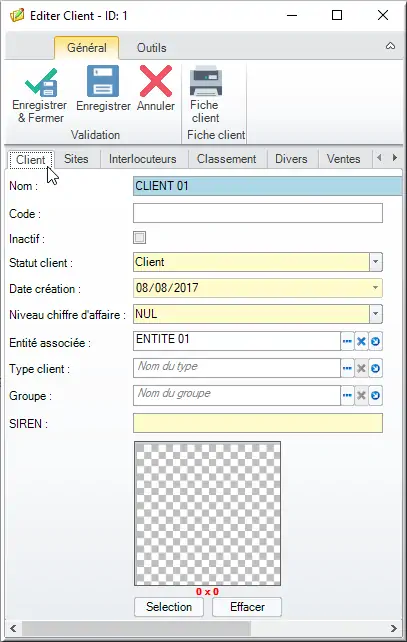Toggle the Inactif checkbox
The image size is (407, 642).
pyautogui.click(x=140, y=237)
